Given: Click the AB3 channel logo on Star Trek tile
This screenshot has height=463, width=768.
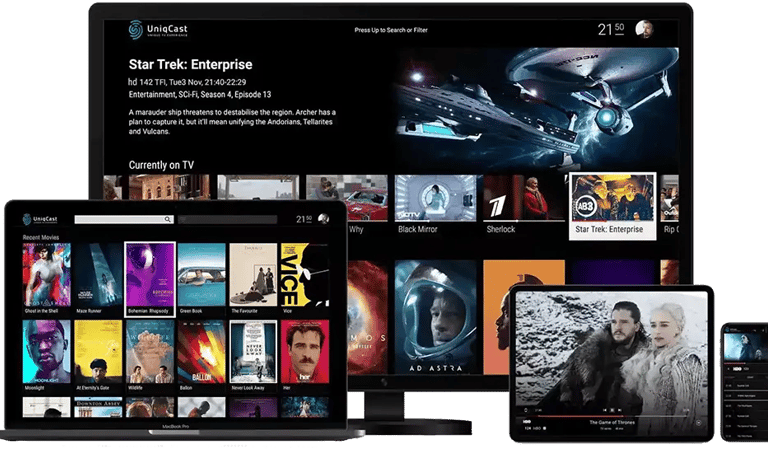Looking at the screenshot, I should [x=585, y=206].
